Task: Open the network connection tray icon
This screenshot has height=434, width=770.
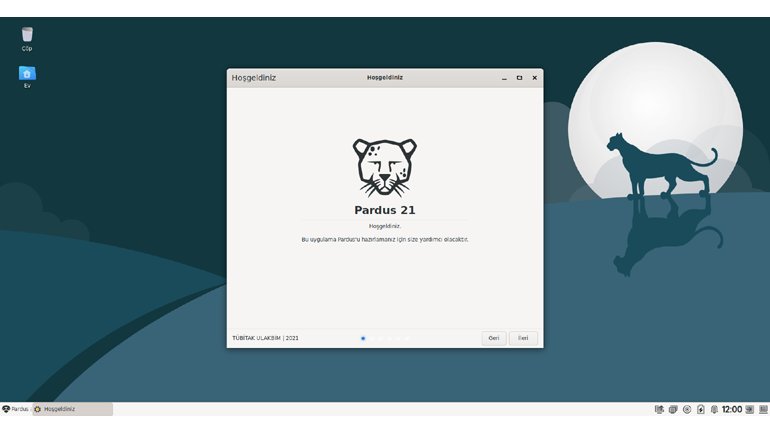Action: [659, 409]
